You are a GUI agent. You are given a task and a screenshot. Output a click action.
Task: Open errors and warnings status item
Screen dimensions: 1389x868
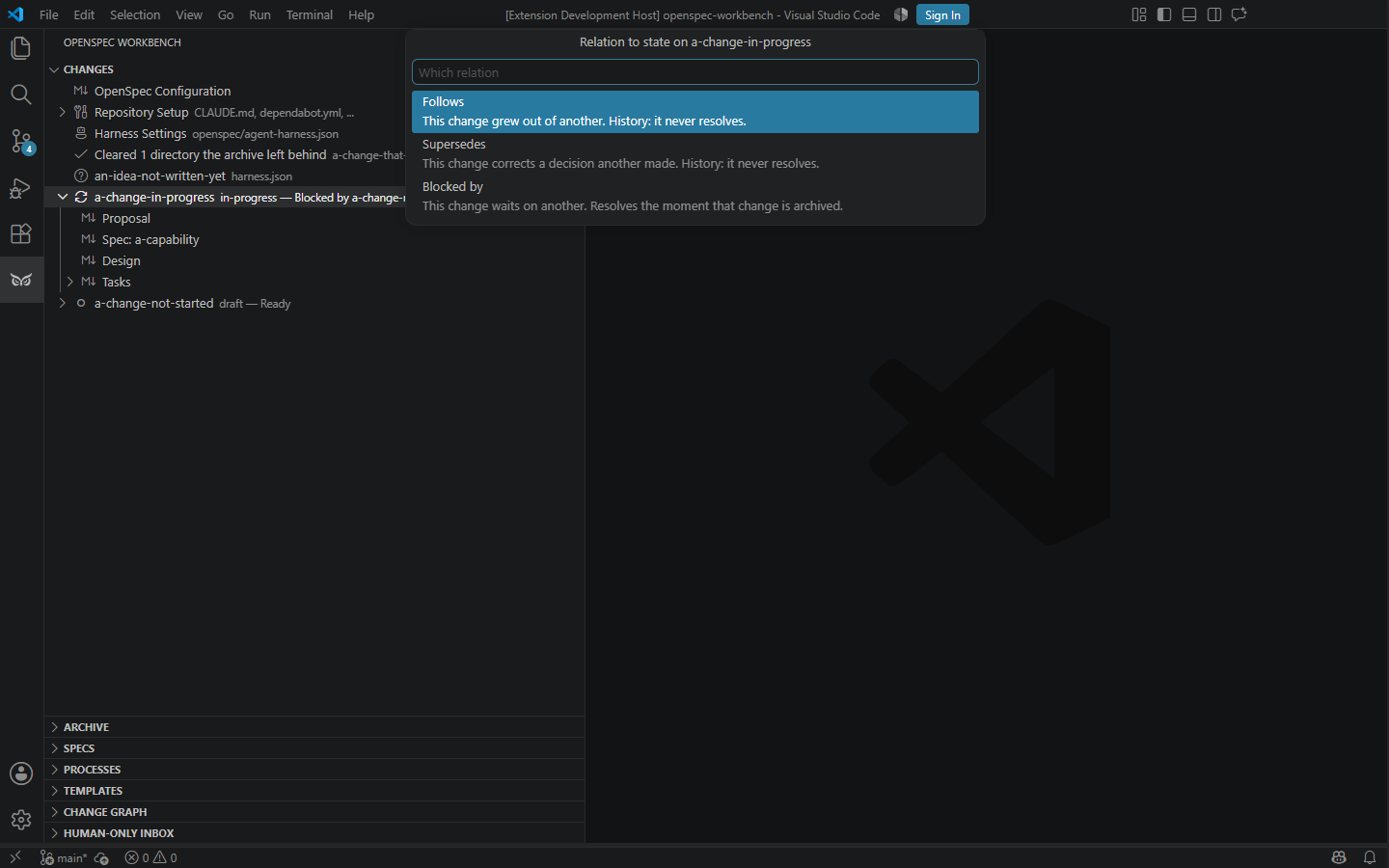[x=151, y=857]
